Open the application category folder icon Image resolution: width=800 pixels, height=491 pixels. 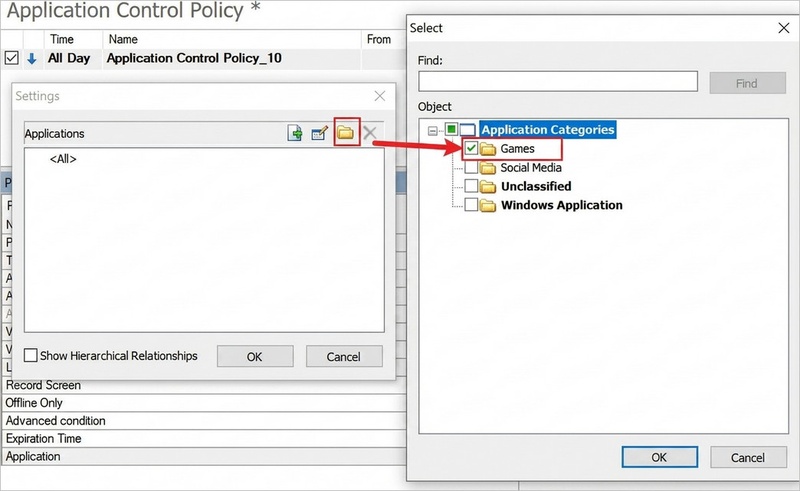345,133
